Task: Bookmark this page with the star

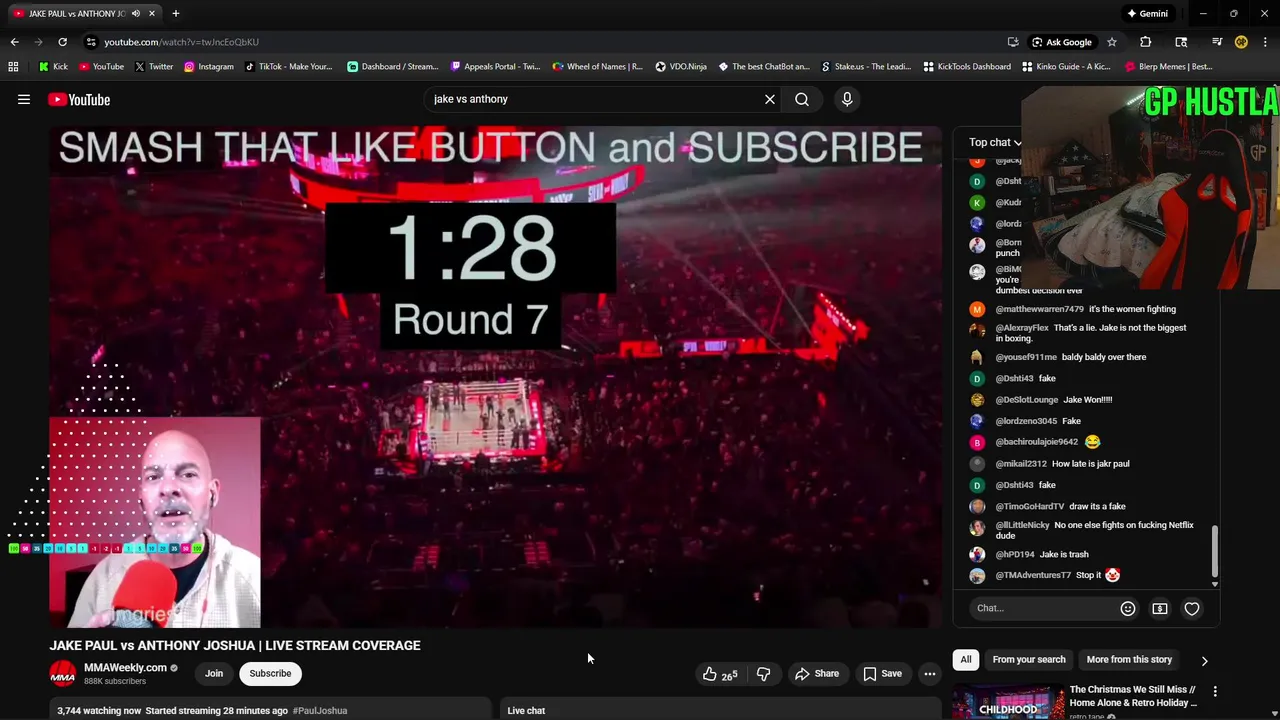Action: (x=1112, y=42)
